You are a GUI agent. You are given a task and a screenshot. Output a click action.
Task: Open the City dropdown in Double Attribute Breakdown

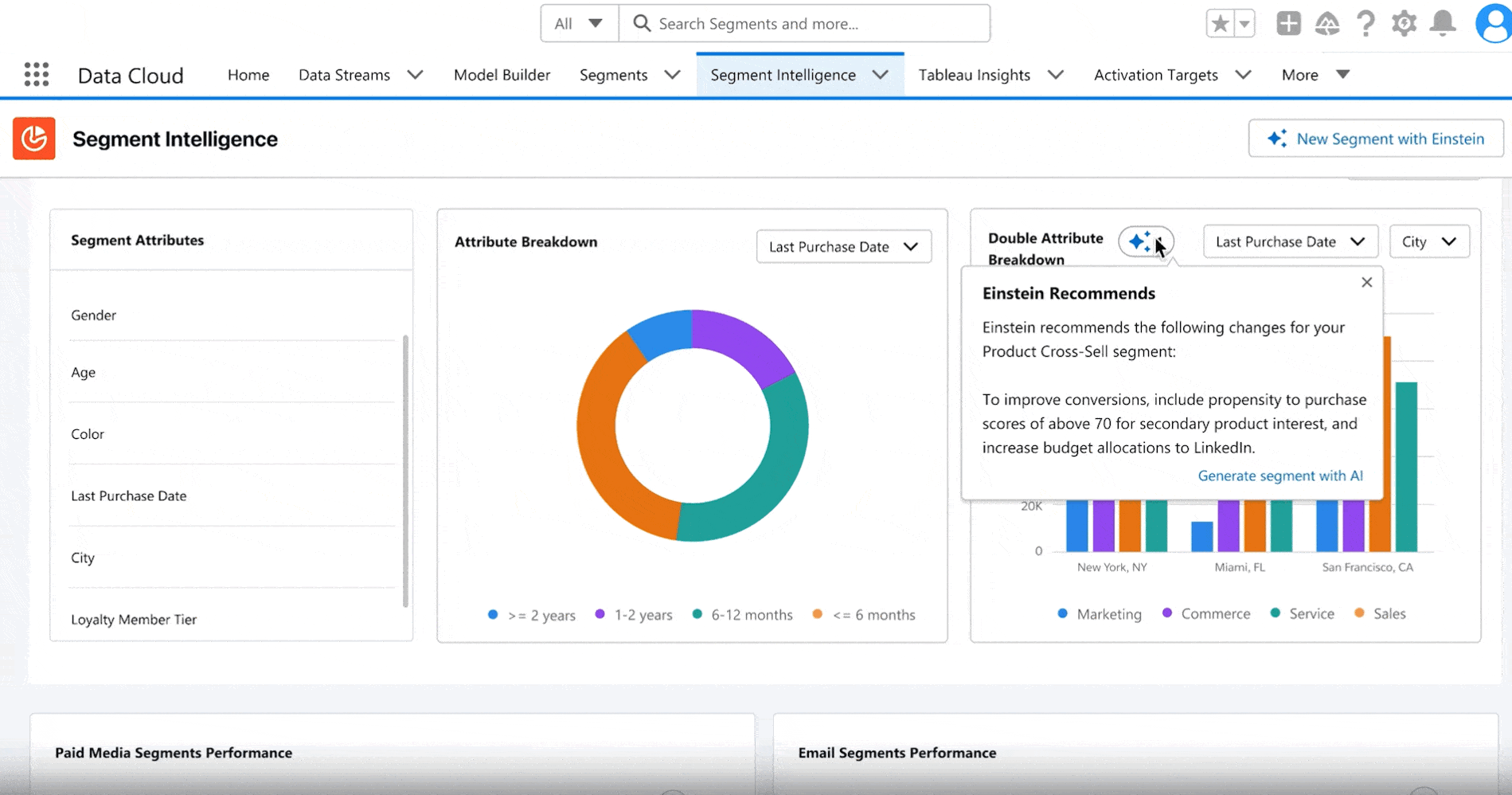pos(1428,241)
